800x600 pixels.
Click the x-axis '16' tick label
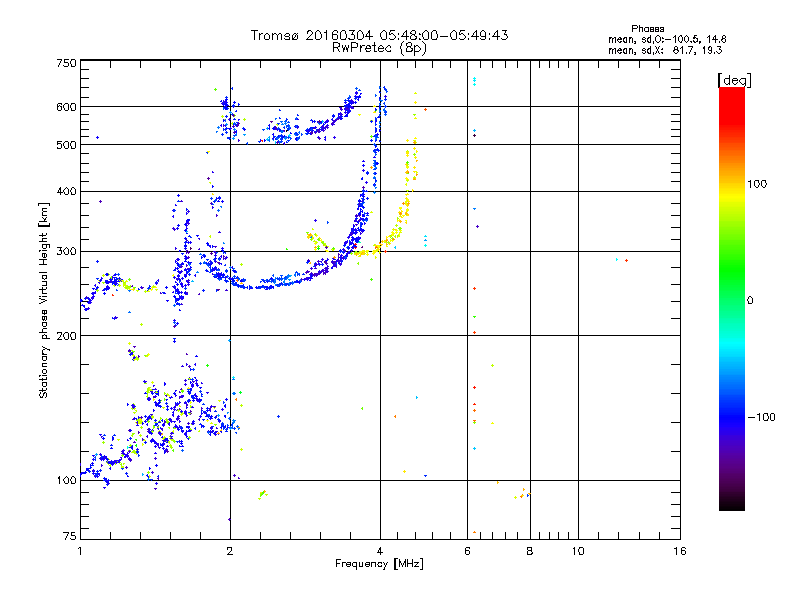pyautogui.click(x=680, y=551)
